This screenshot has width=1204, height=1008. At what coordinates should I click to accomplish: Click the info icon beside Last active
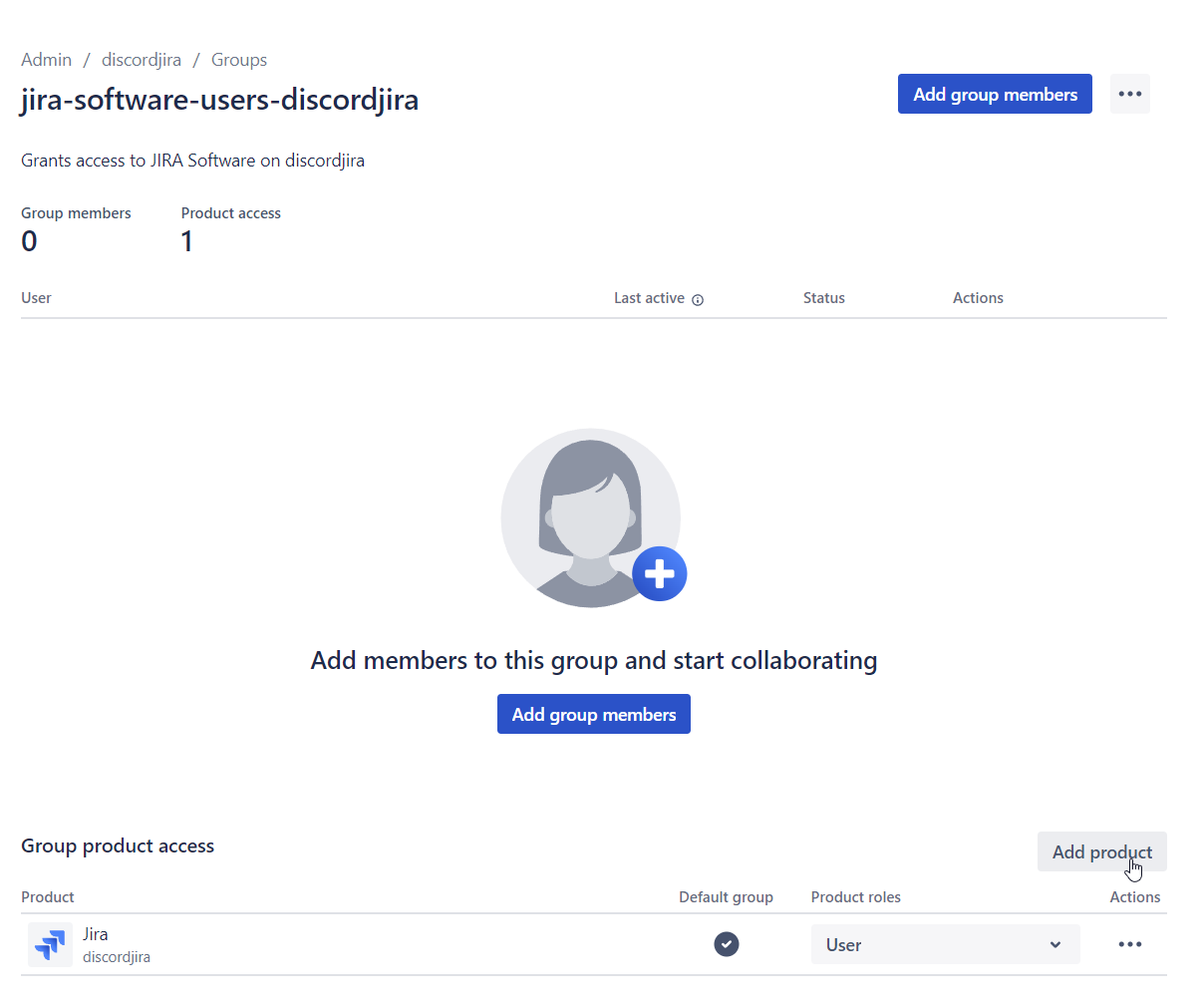click(697, 299)
